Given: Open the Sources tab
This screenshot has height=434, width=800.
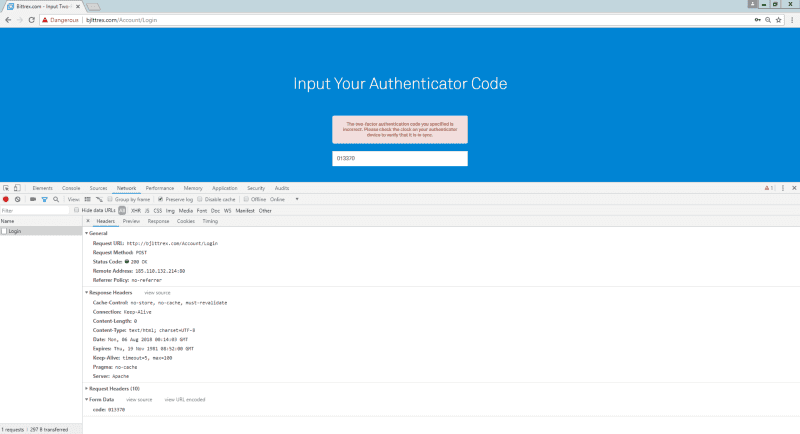Looking at the screenshot, I should click(98, 188).
